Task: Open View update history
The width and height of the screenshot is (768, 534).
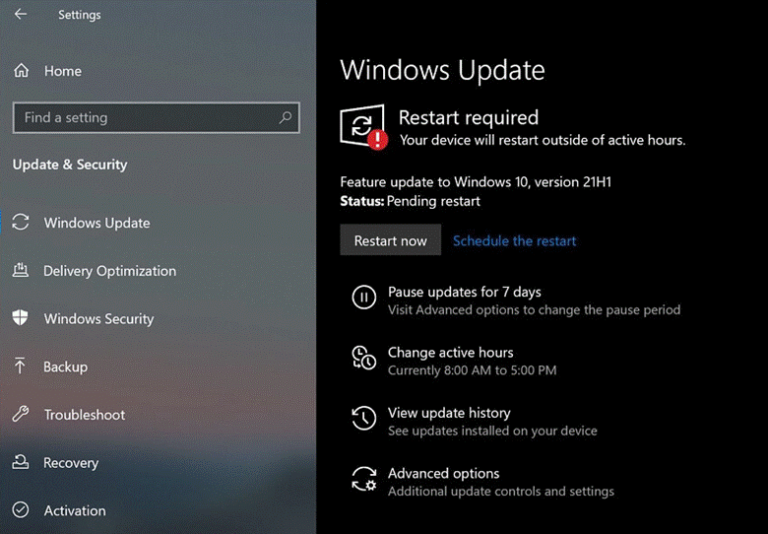Action: 449,413
